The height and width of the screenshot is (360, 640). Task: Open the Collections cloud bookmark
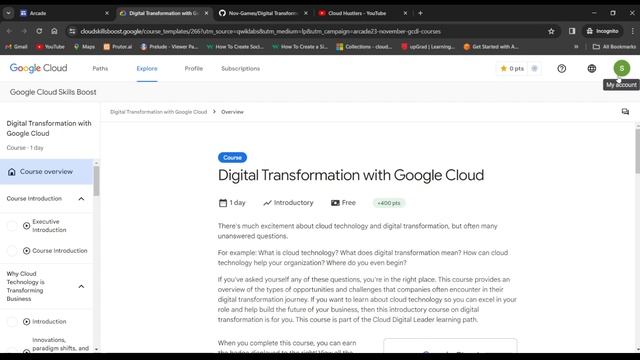coord(364,47)
